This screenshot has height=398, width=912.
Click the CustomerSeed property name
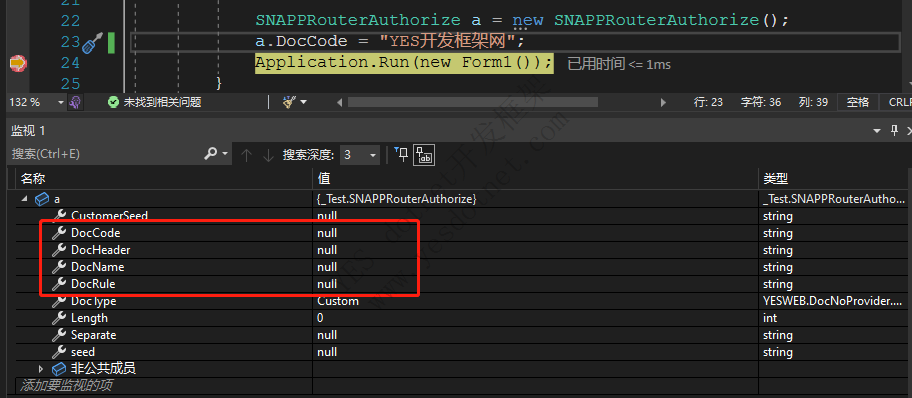(x=109, y=216)
